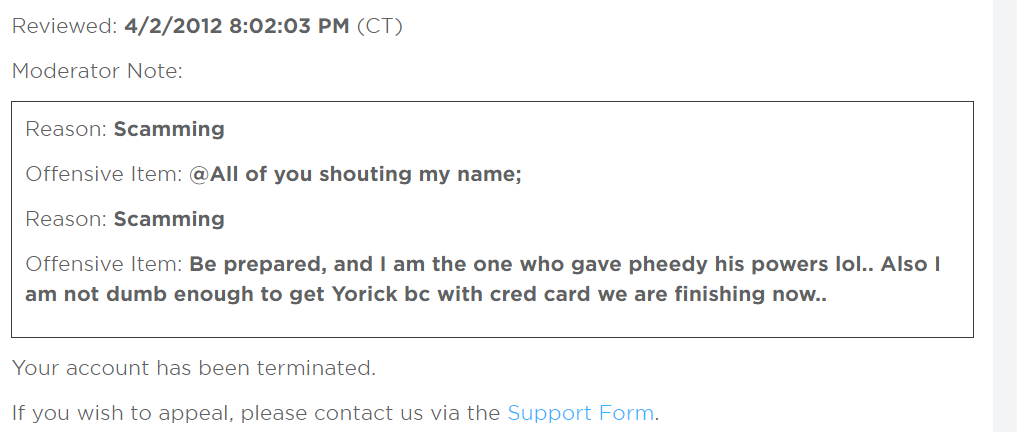Open the Support Form link
The height and width of the screenshot is (432, 1017).
coord(580,413)
